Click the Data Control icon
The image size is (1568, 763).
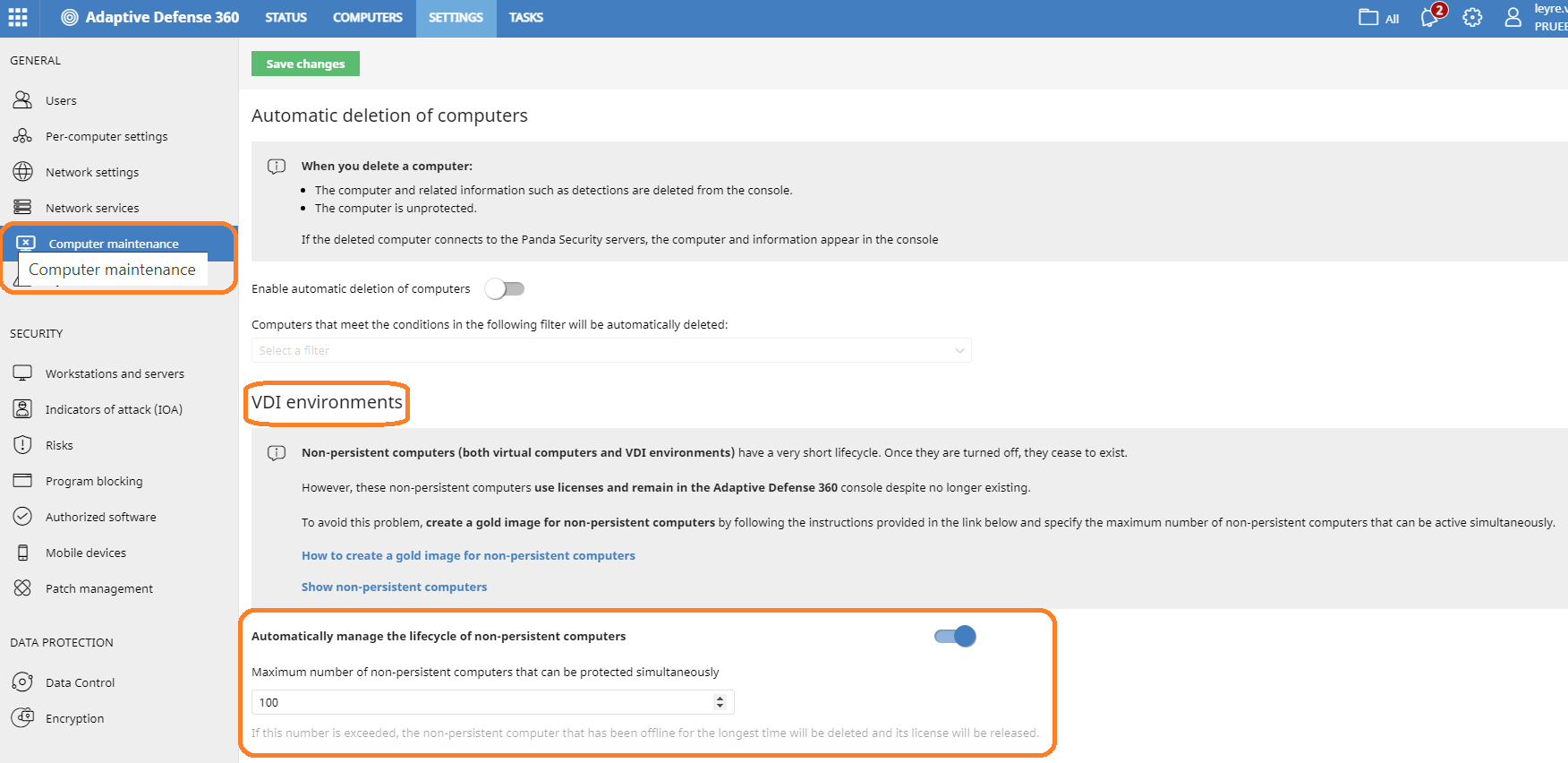(x=22, y=682)
